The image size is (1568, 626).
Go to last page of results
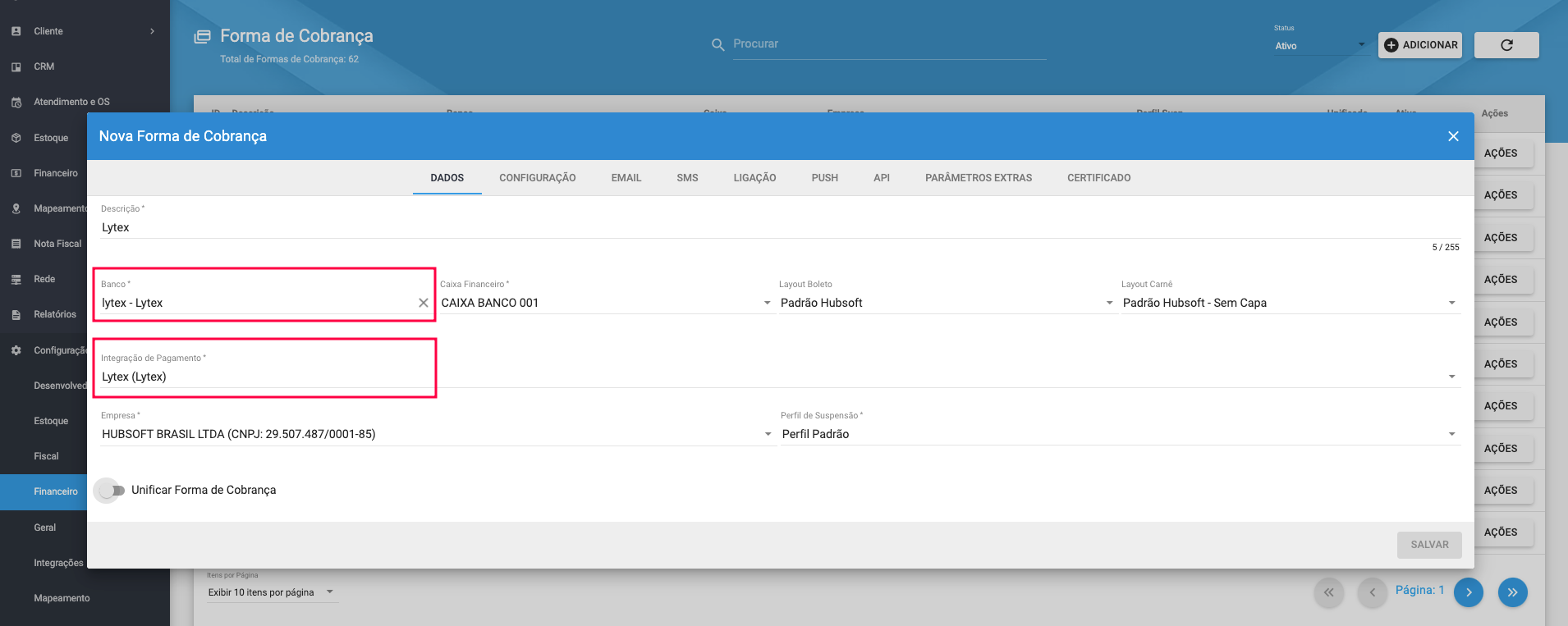(1512, 592)
